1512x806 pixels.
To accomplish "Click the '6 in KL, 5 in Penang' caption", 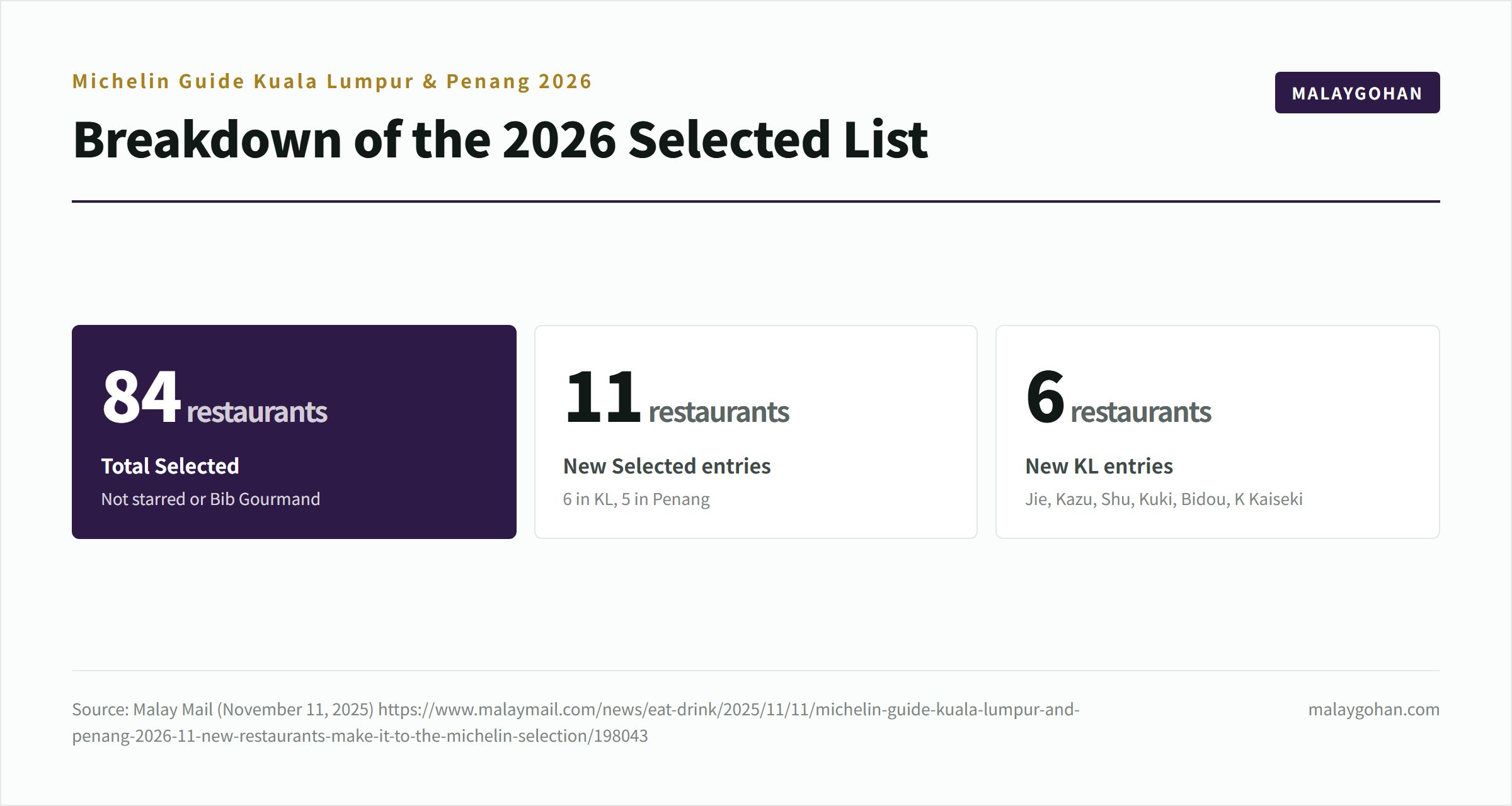I will [636, 499].
